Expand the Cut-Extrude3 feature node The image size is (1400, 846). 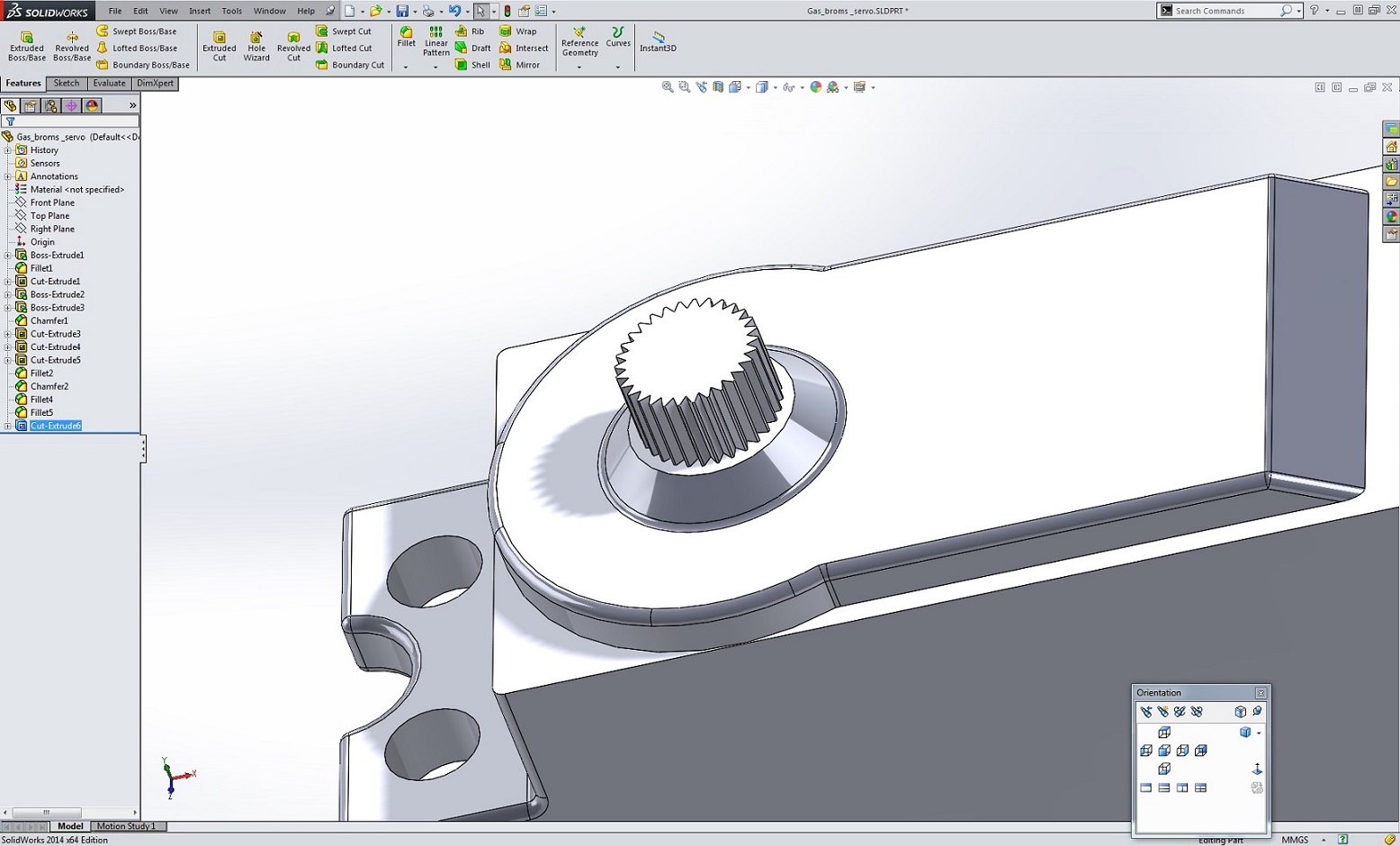(x=8, y=334)
